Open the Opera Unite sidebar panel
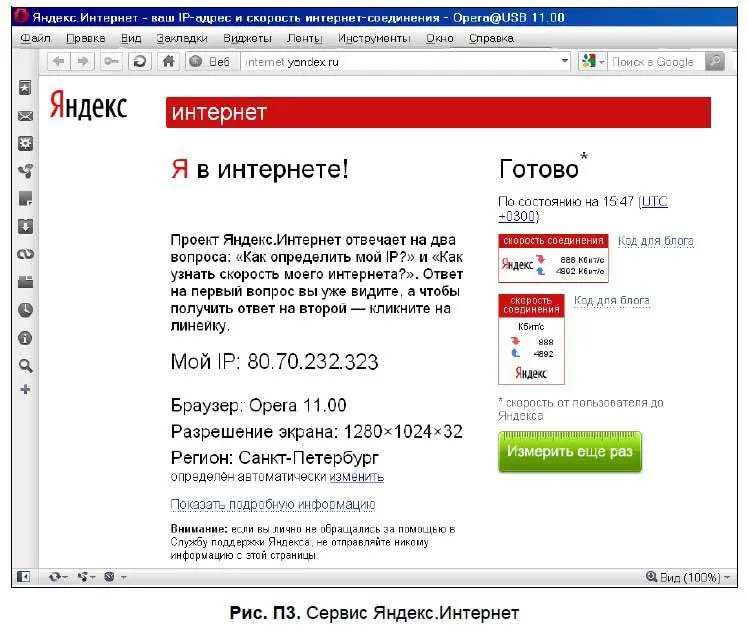This screenshot has width=748, height=630. (x=26, y=171)
